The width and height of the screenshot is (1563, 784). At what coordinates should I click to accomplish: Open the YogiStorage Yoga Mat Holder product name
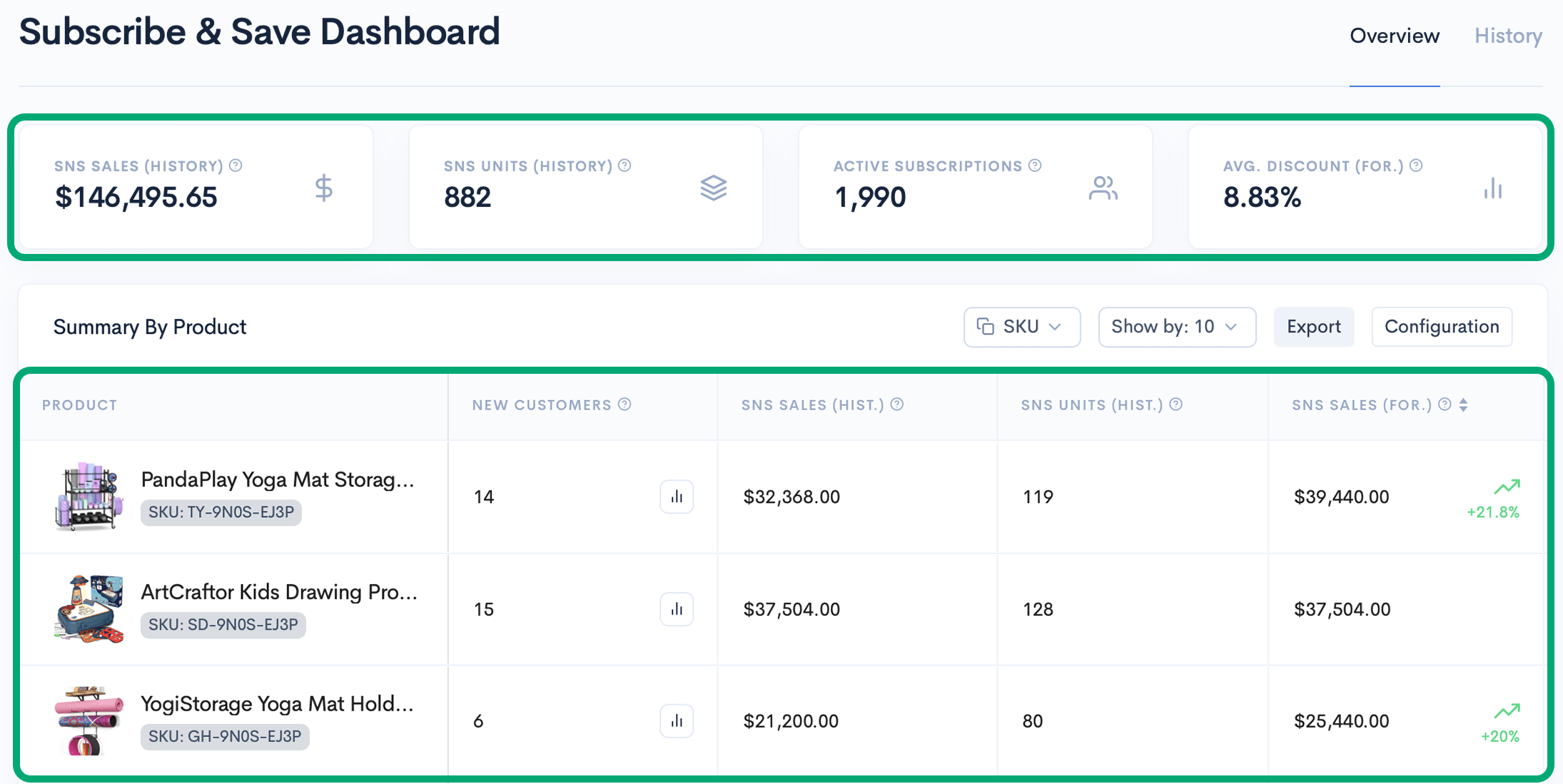pos(277,704)
